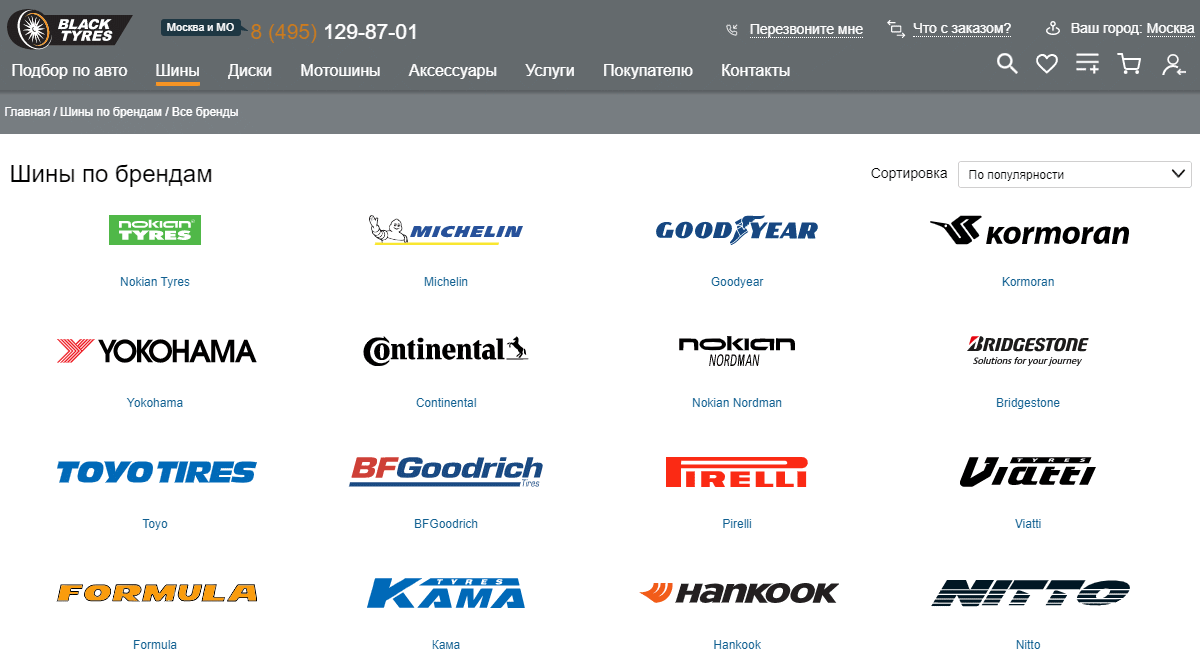This screenshot has height=658, width=1200.
Task: Click the Formula logo image
Action: coord(156,593)
